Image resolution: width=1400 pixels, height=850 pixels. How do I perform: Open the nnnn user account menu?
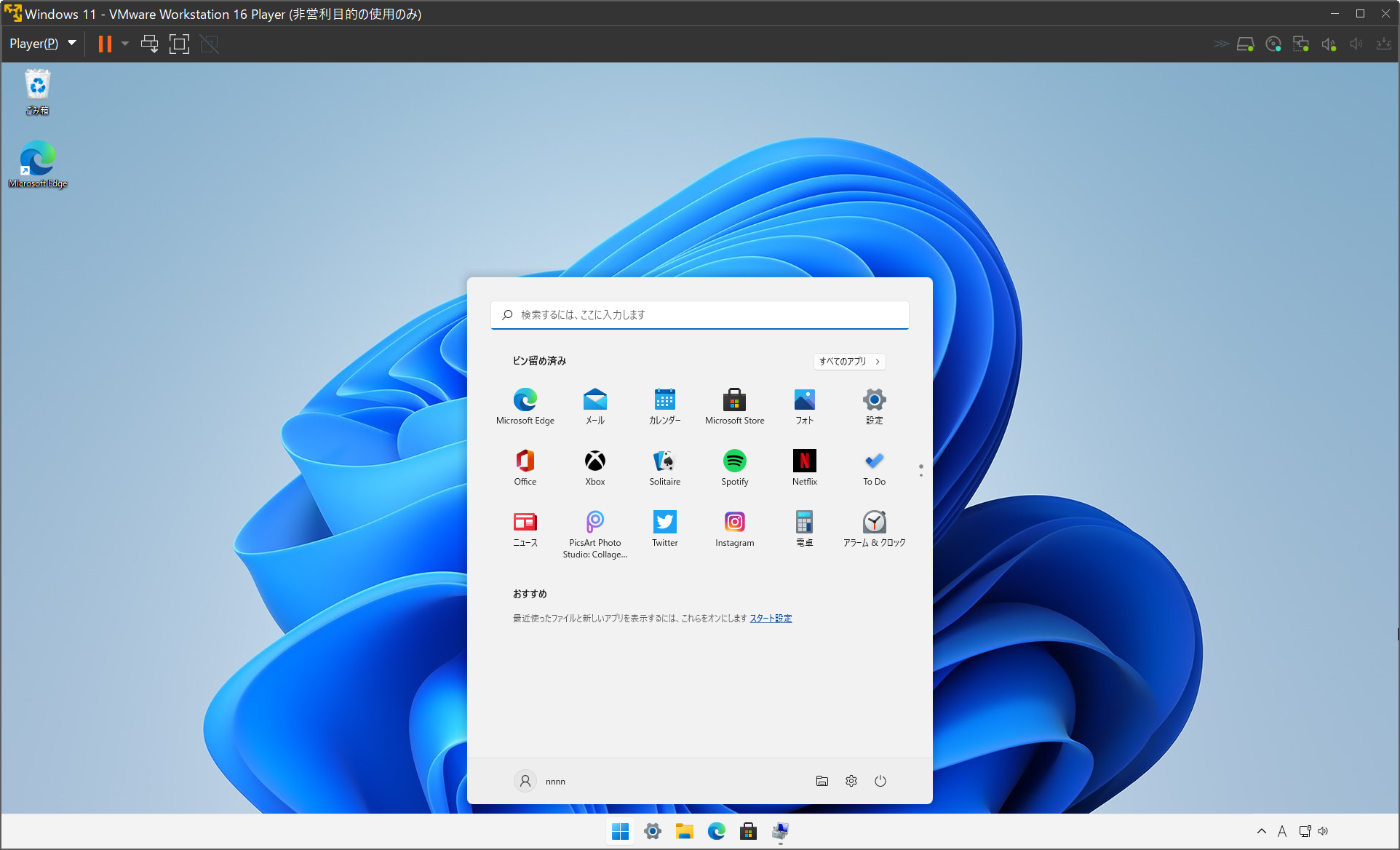(539, 781)
